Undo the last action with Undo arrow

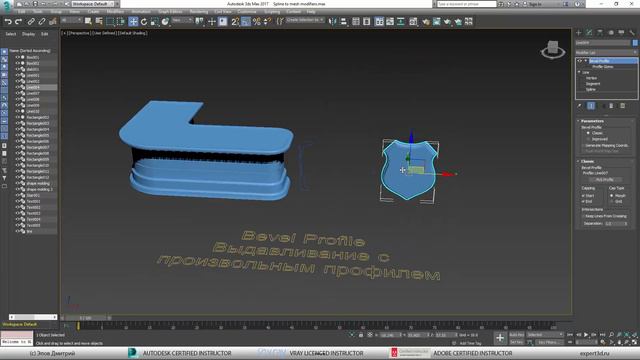8,22
